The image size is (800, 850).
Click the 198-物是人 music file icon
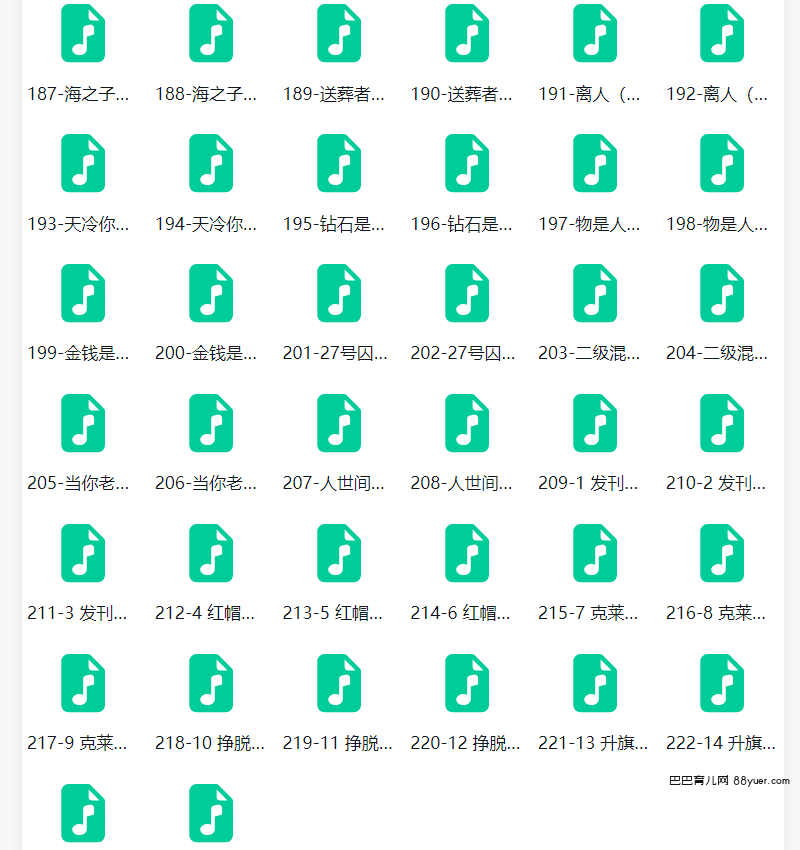pyautogui.click(x=722, y=163)
